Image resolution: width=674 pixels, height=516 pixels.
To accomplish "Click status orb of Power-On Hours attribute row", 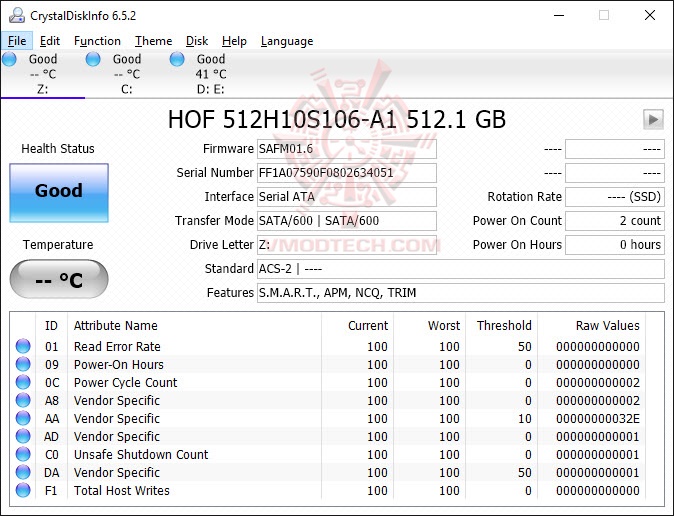I will tap(23, 364).
